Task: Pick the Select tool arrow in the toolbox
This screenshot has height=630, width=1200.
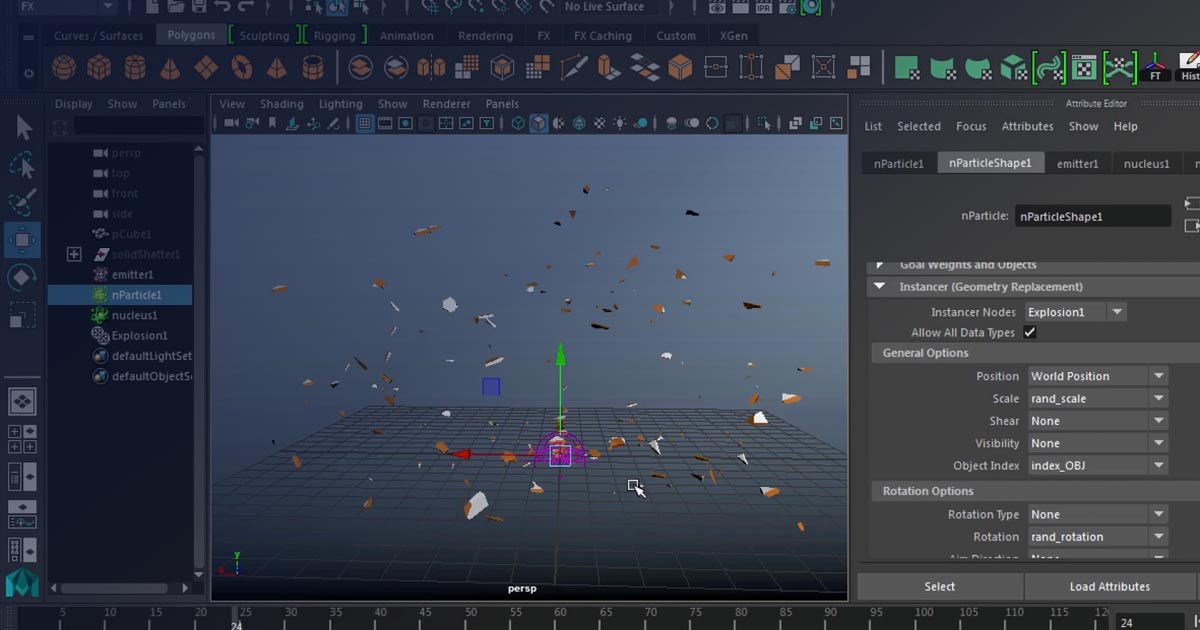Action: [x=22, y=127]
